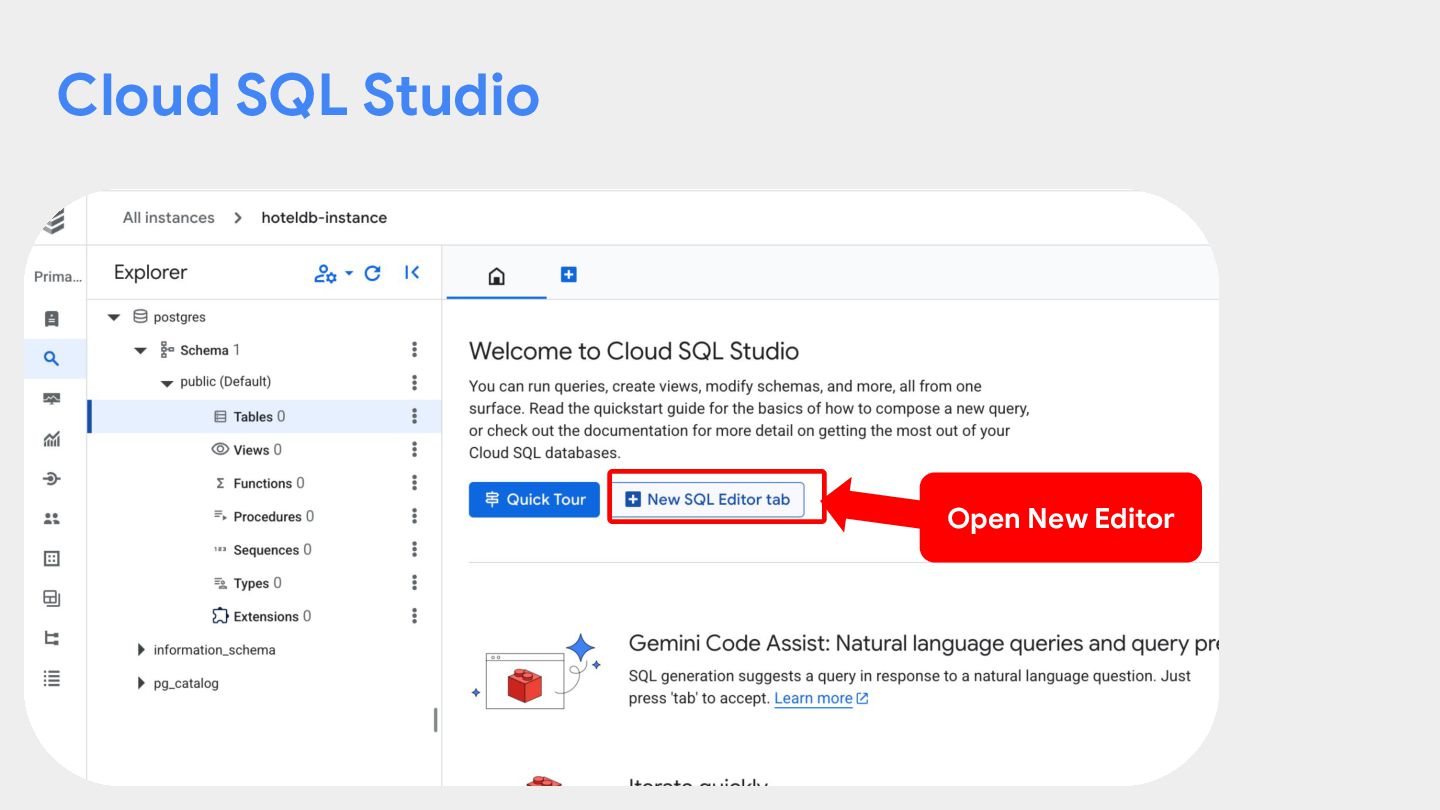This screenshot has width=1440, height=810.
Task: Open more options for Views row
Action: pos(414,450)
